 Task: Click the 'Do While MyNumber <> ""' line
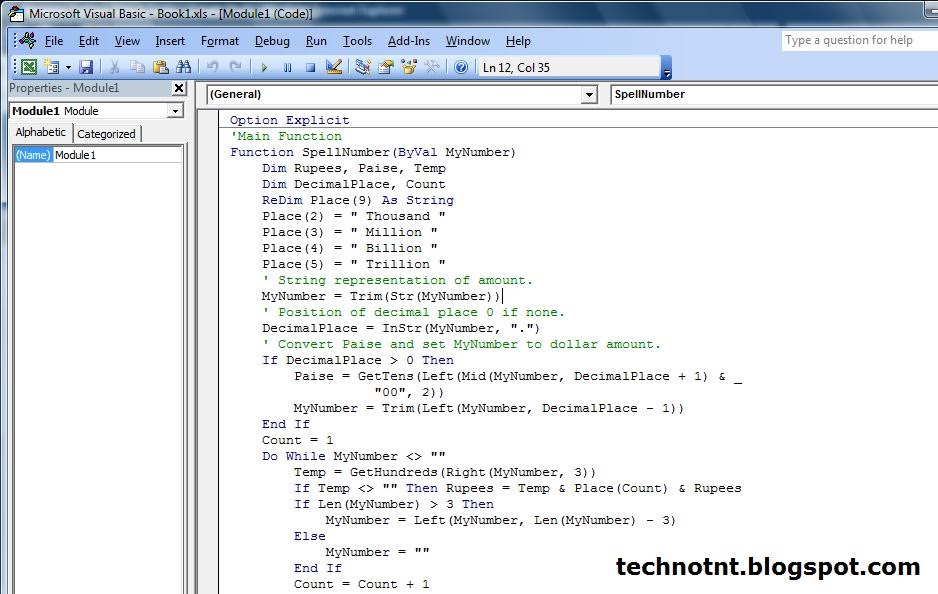354,456
